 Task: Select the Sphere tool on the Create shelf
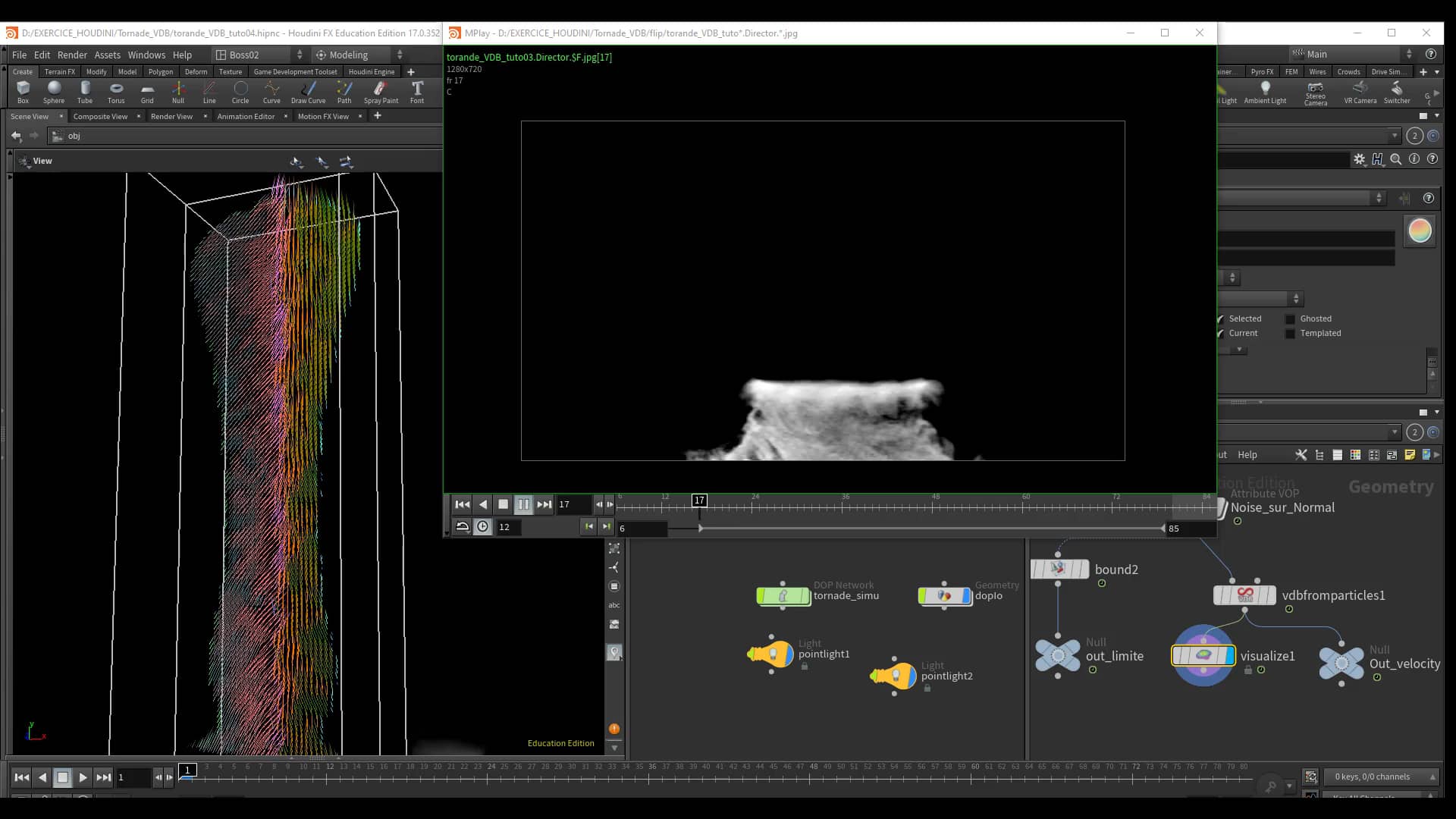54,93
